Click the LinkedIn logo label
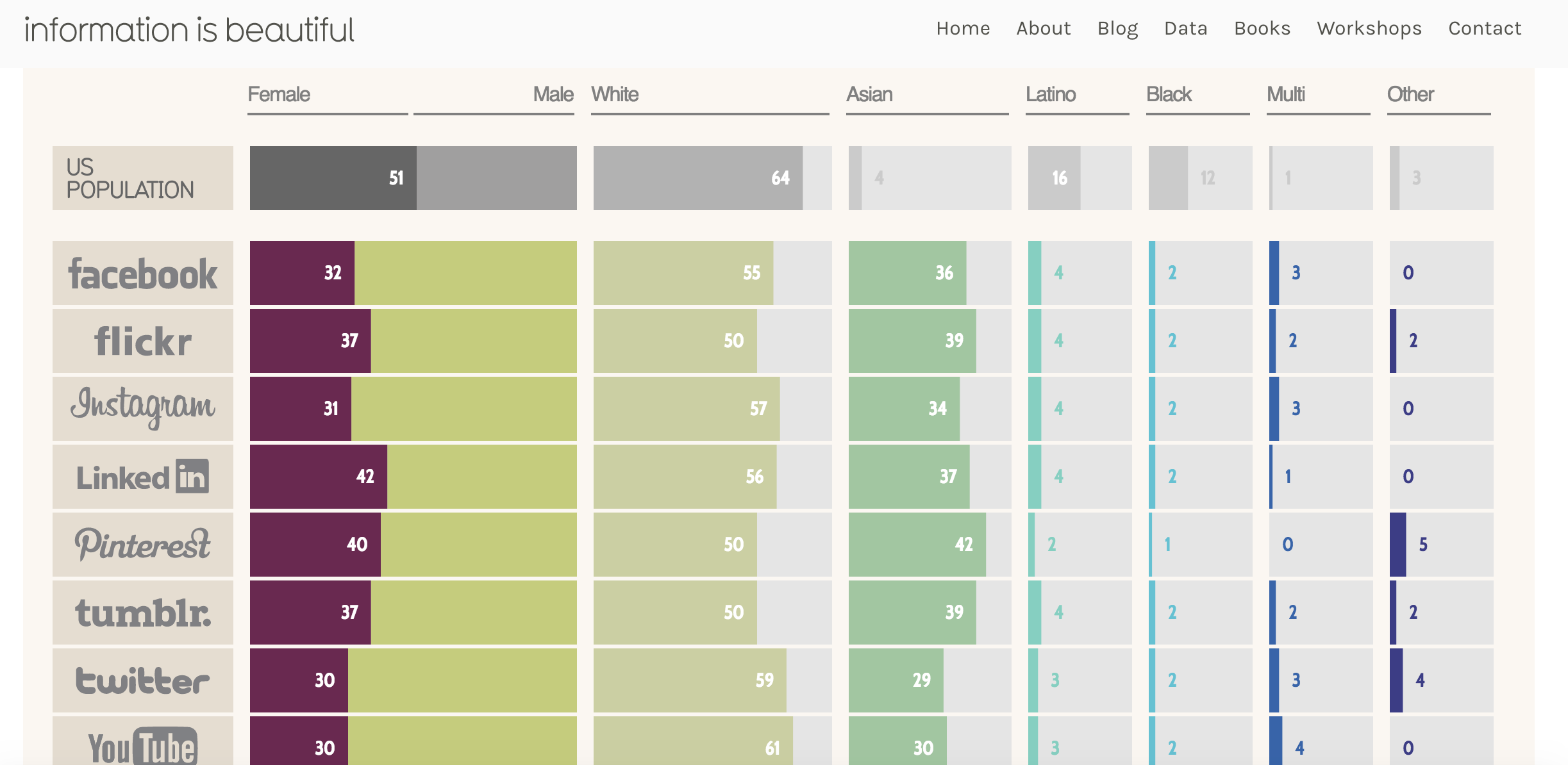Viewport: 1568px width, 765px height. pos(143,477)
